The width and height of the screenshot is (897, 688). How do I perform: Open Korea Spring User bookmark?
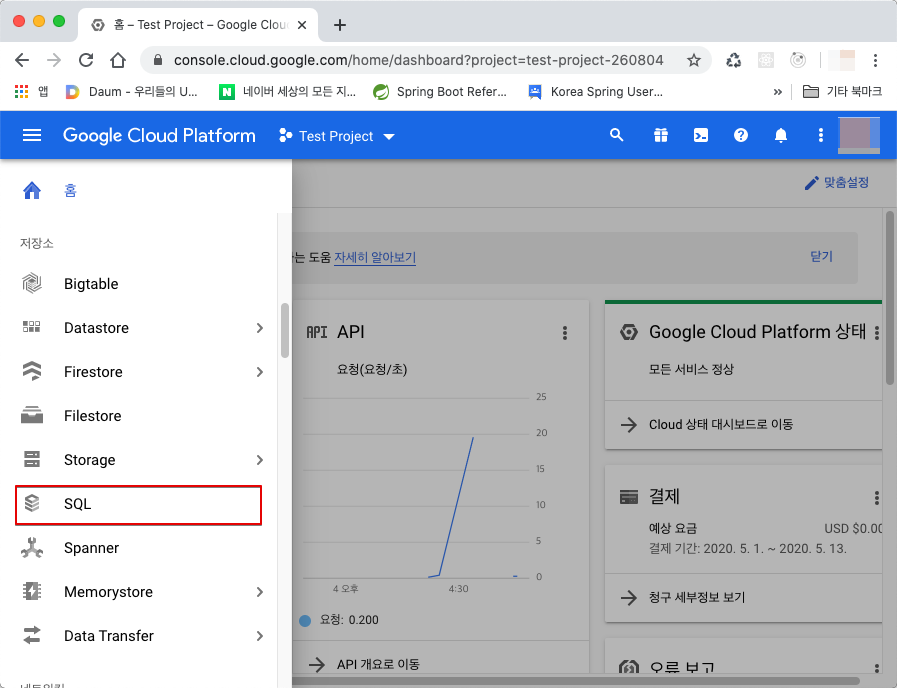pyautogui.click(x=596, y=92)
